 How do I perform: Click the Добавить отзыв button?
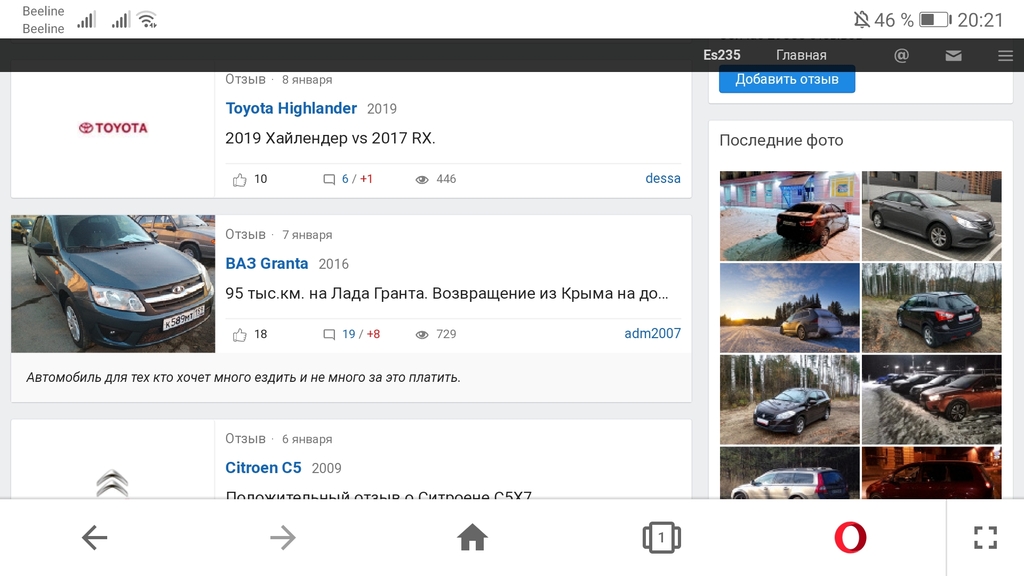787,80
